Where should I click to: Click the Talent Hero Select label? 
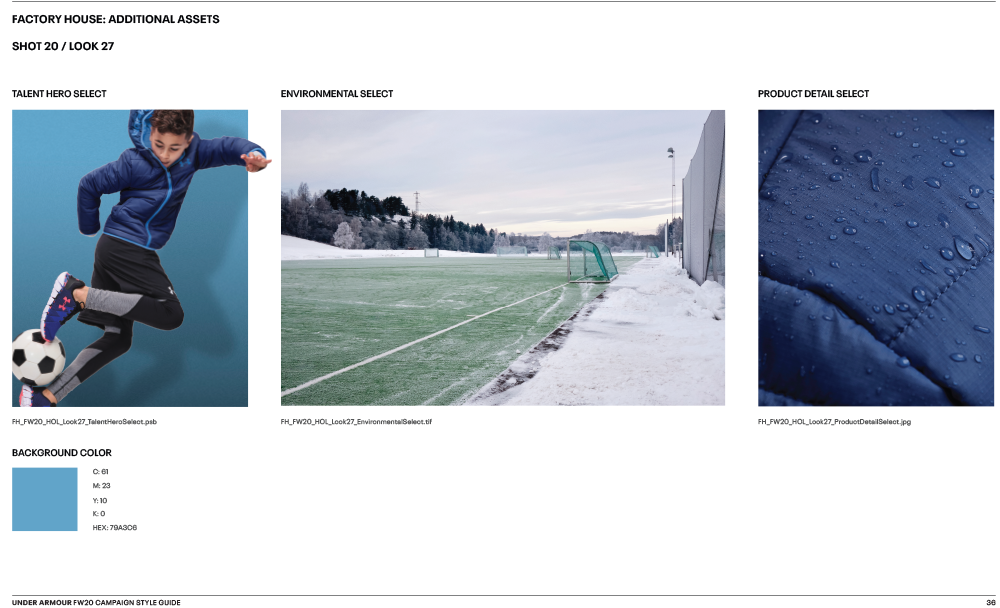pyautogui.click(x=59, y=94)
